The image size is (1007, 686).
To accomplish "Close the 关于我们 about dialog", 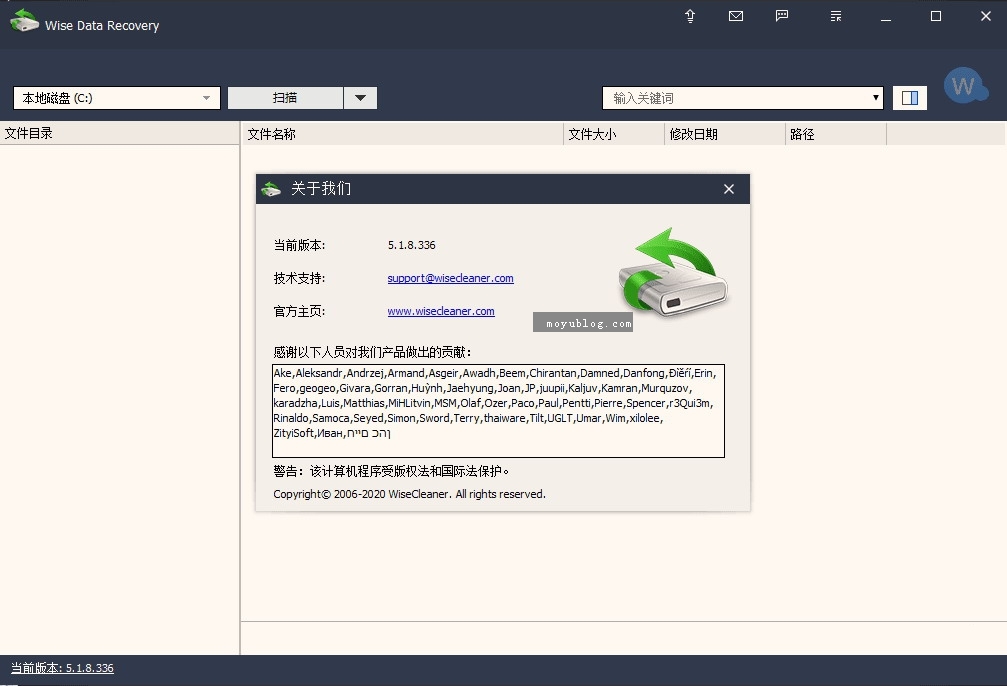I will tap(729, 189).
